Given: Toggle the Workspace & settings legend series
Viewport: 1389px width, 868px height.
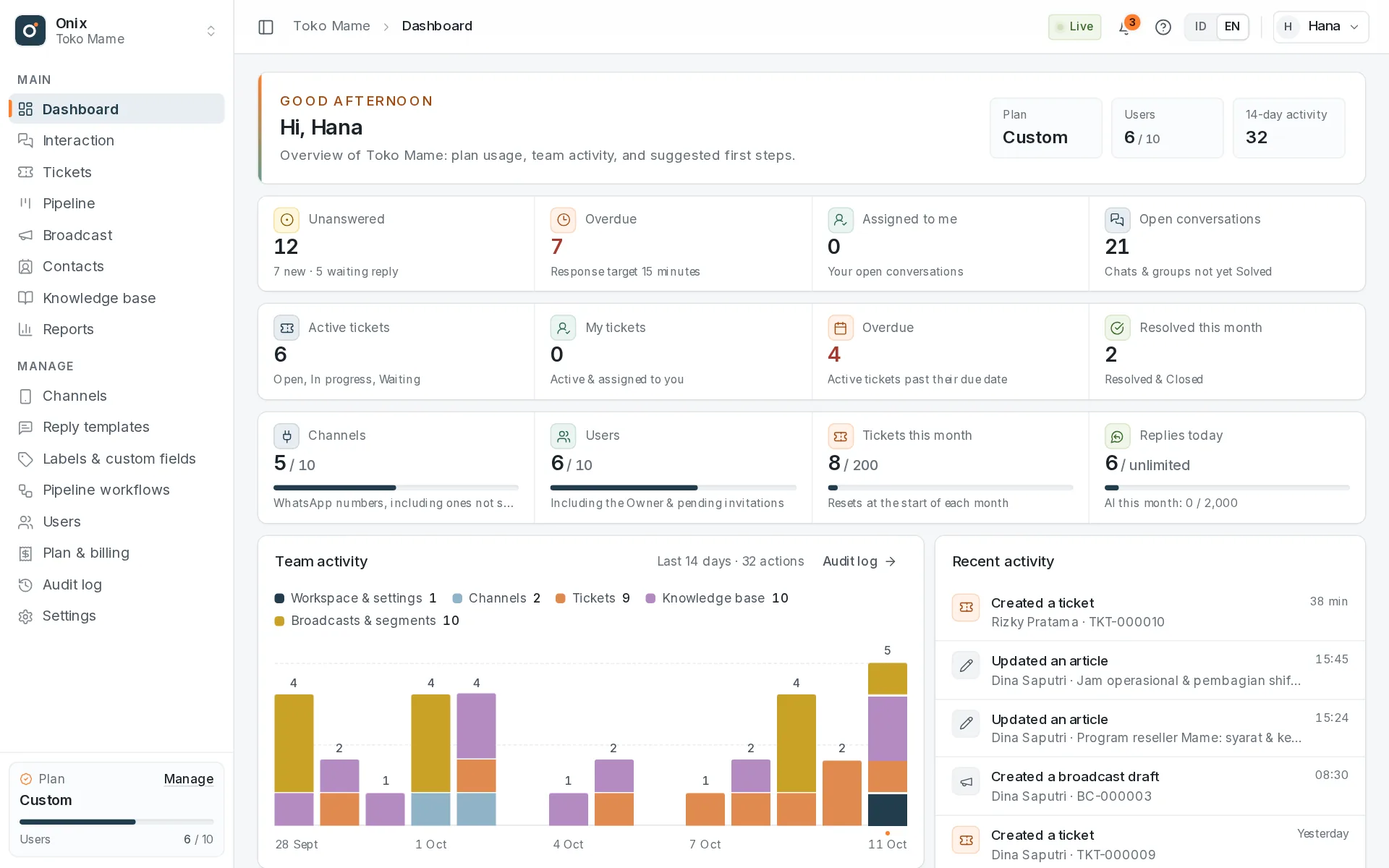Looking at the screenshot, I should tap(356, 598).
